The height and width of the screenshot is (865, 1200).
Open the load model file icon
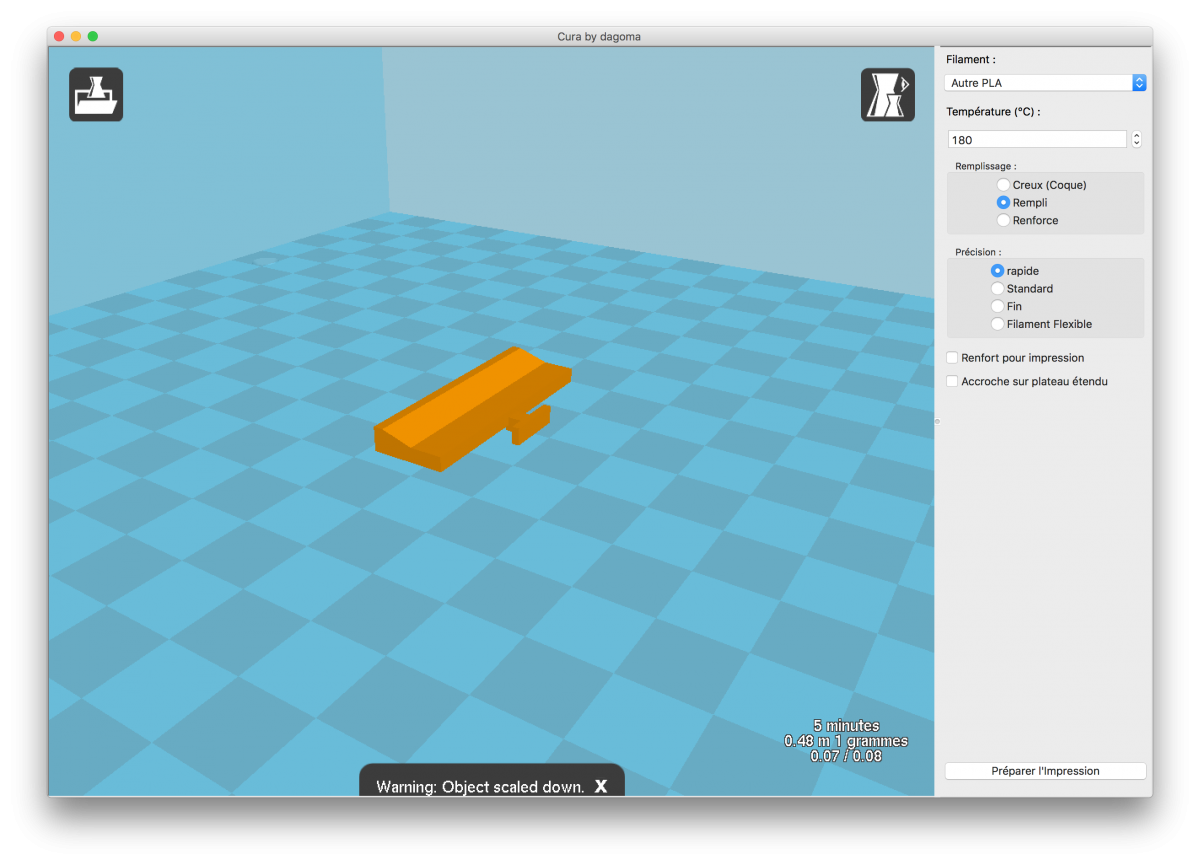click(96, 95)
